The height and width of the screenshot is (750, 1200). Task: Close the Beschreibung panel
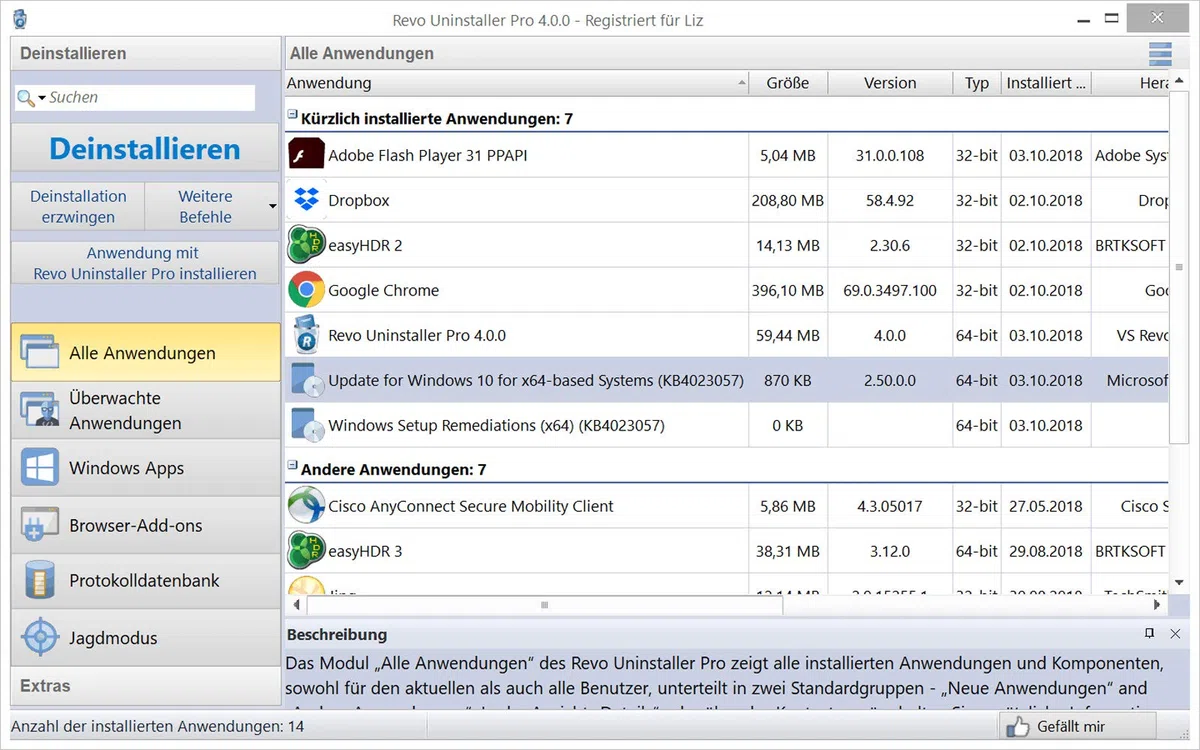(1175, 634)
